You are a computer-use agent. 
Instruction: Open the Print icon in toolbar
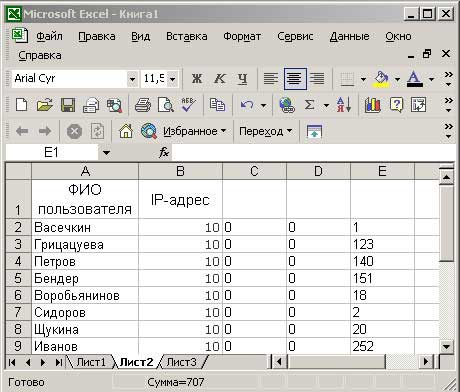[142, 105]
